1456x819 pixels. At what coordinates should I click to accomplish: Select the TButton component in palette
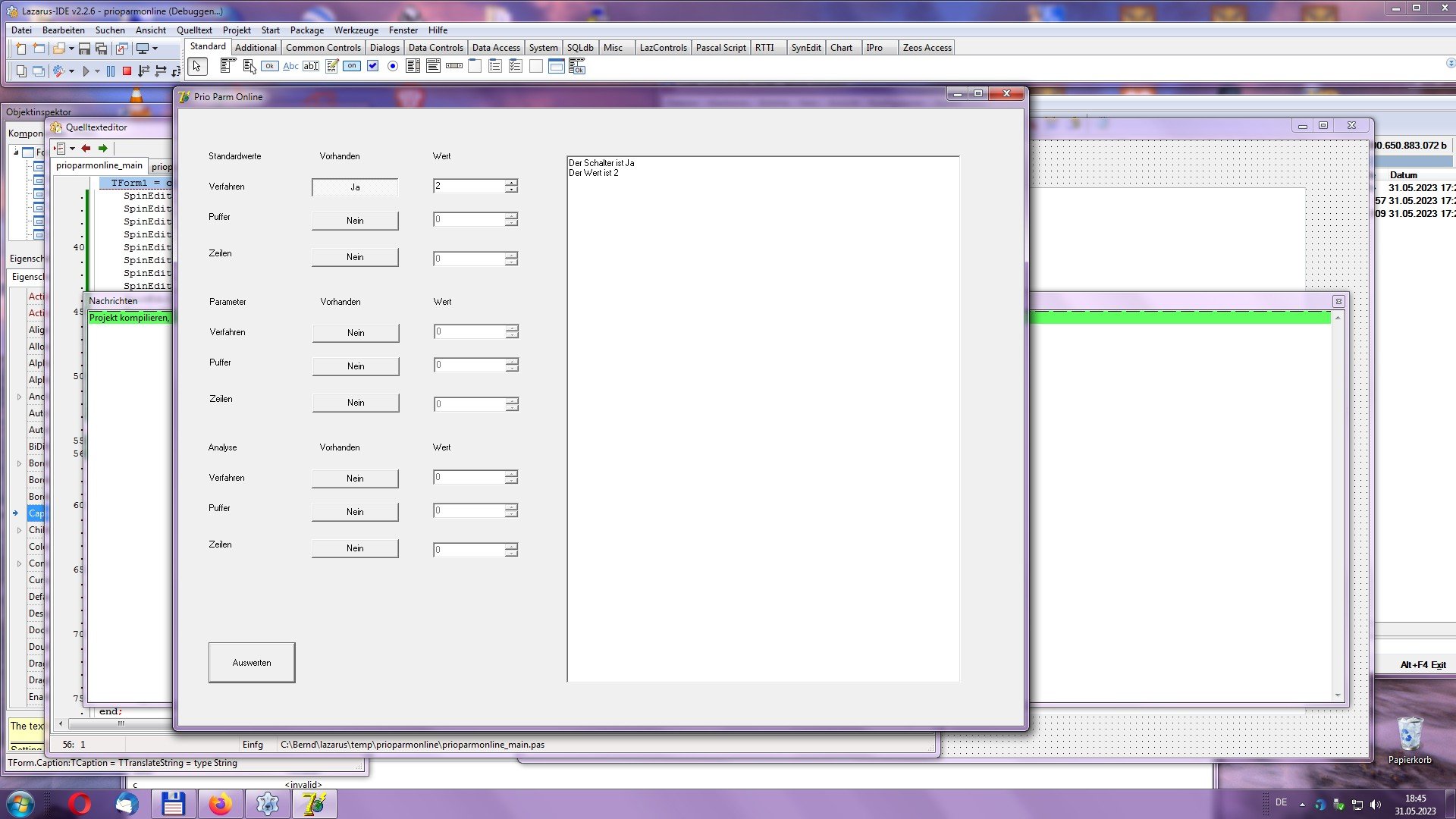[x=269, y=67]
